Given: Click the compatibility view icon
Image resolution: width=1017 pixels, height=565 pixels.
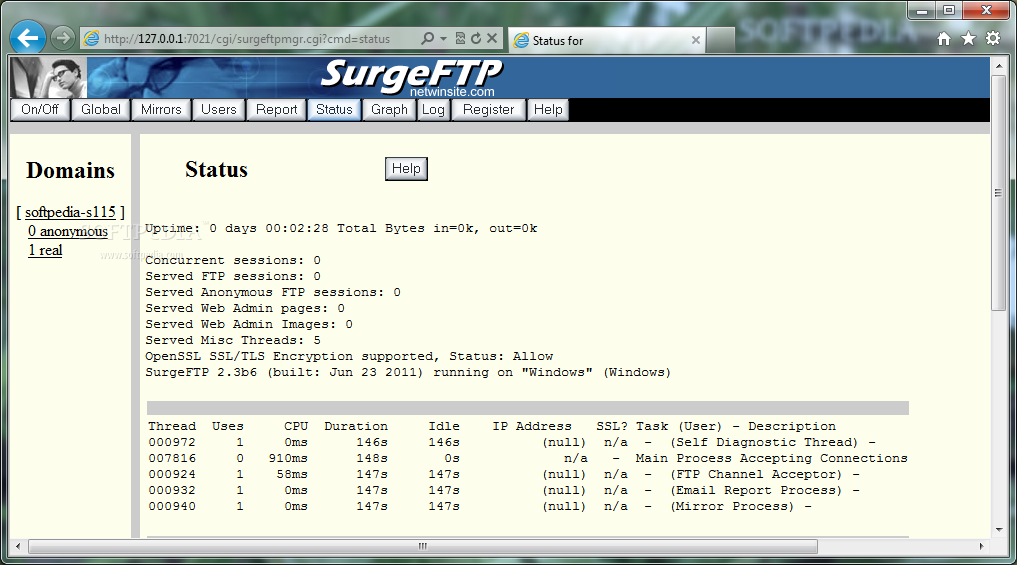Looking at the screenshot, I should pos(460,38).
